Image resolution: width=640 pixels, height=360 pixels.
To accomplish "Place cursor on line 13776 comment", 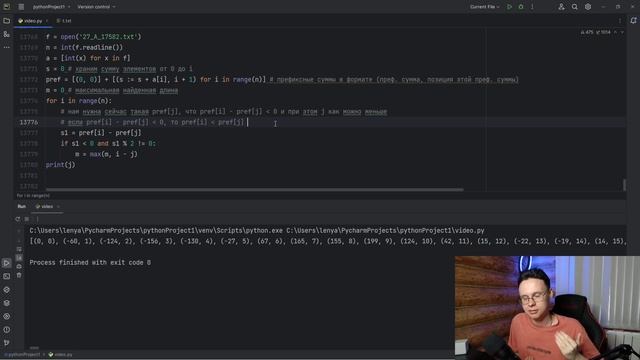I will tap(152, 122).
